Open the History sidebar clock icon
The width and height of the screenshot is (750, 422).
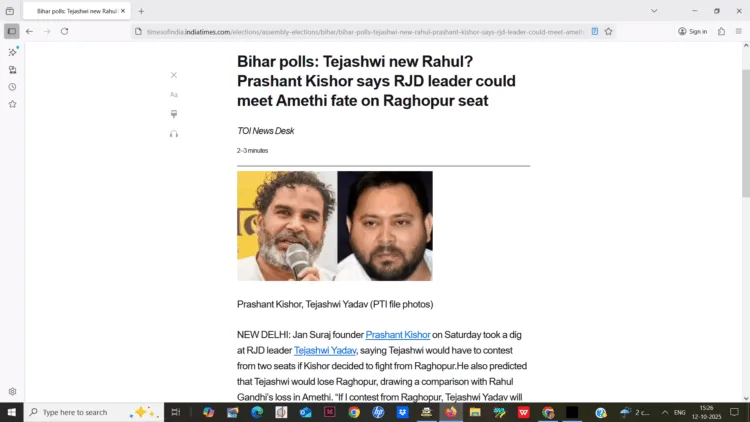pyautogui.click(x=12, y=87)
